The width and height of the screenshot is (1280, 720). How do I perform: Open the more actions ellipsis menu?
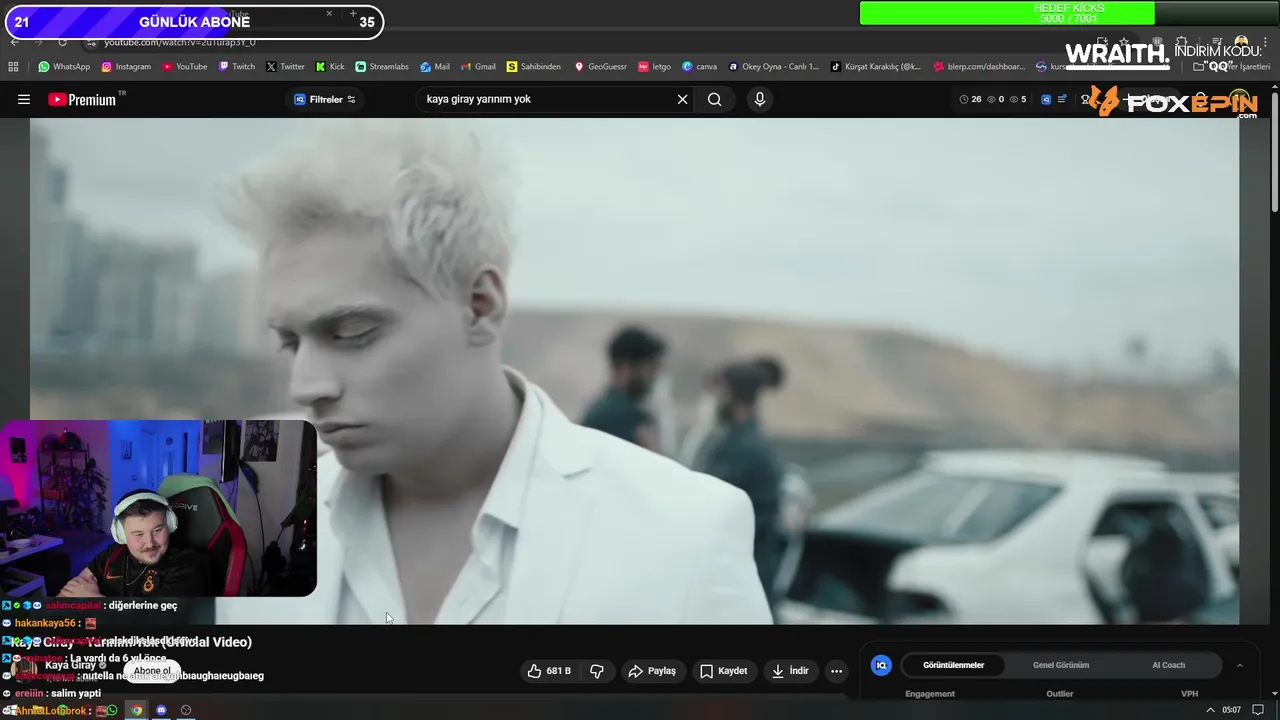837,671
